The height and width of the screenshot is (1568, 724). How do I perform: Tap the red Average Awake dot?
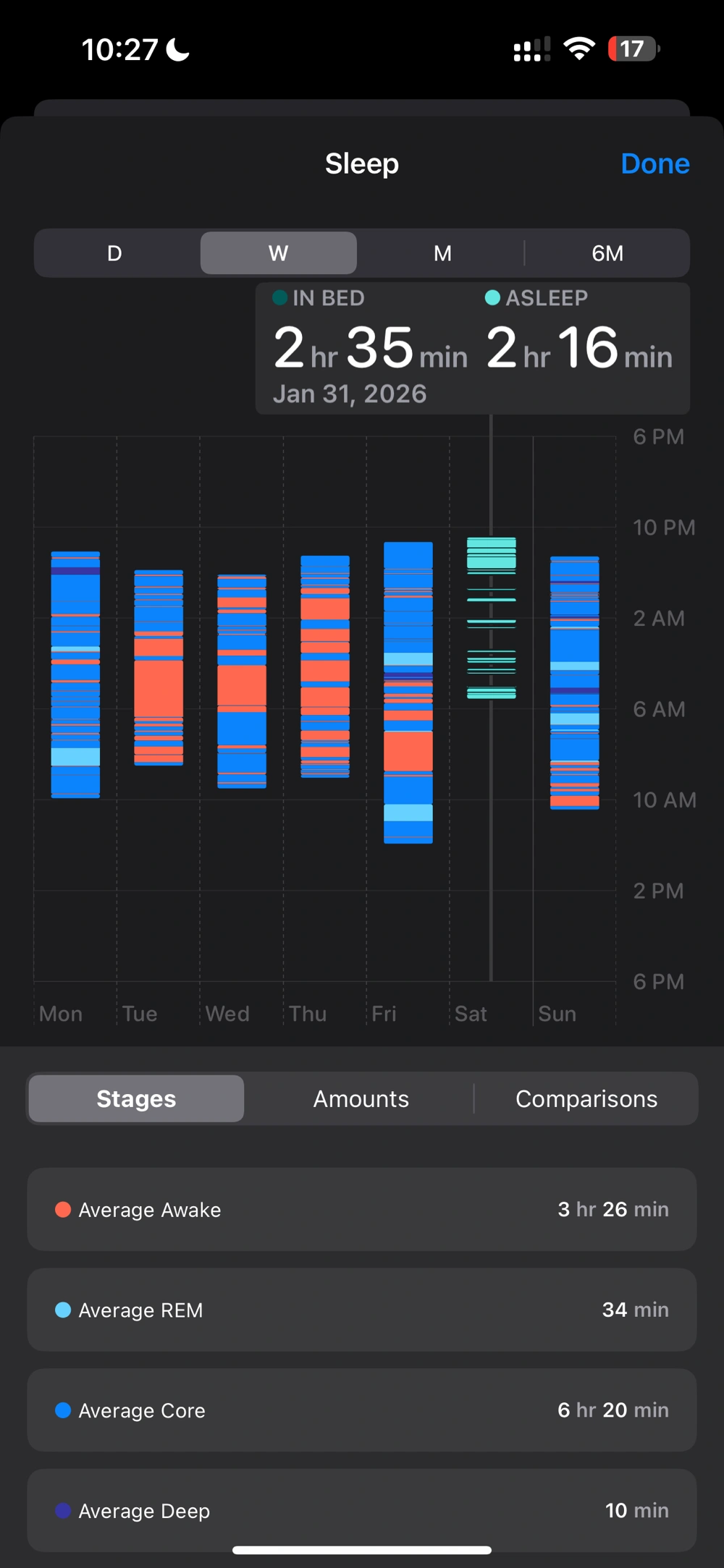point(63,1210)
